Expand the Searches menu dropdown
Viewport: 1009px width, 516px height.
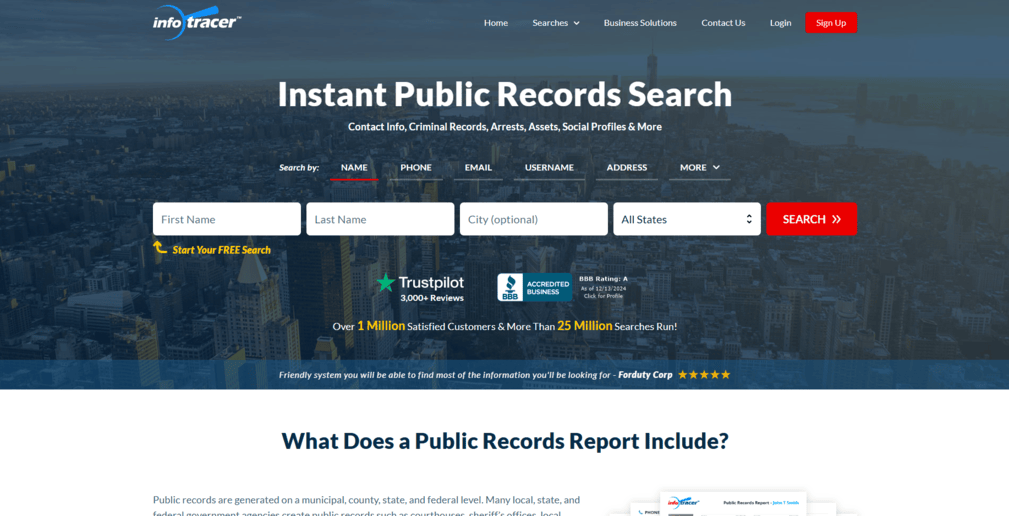click(x=555, y=23)
